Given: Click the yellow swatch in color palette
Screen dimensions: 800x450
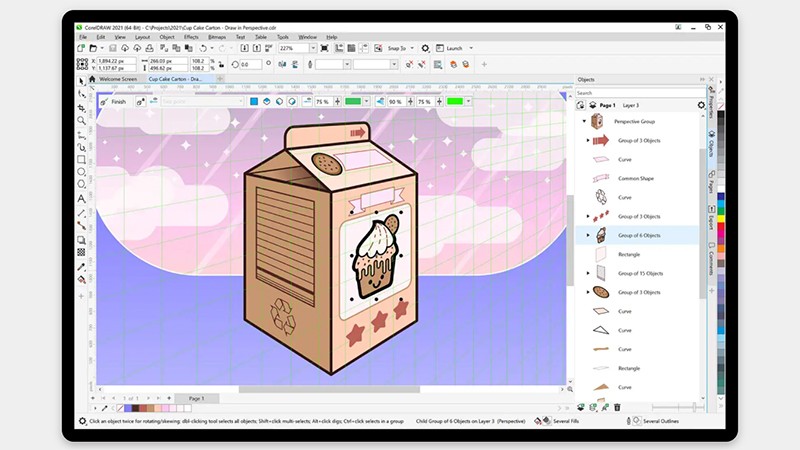Looking at the screenshot, I should [x=721, y=219].
